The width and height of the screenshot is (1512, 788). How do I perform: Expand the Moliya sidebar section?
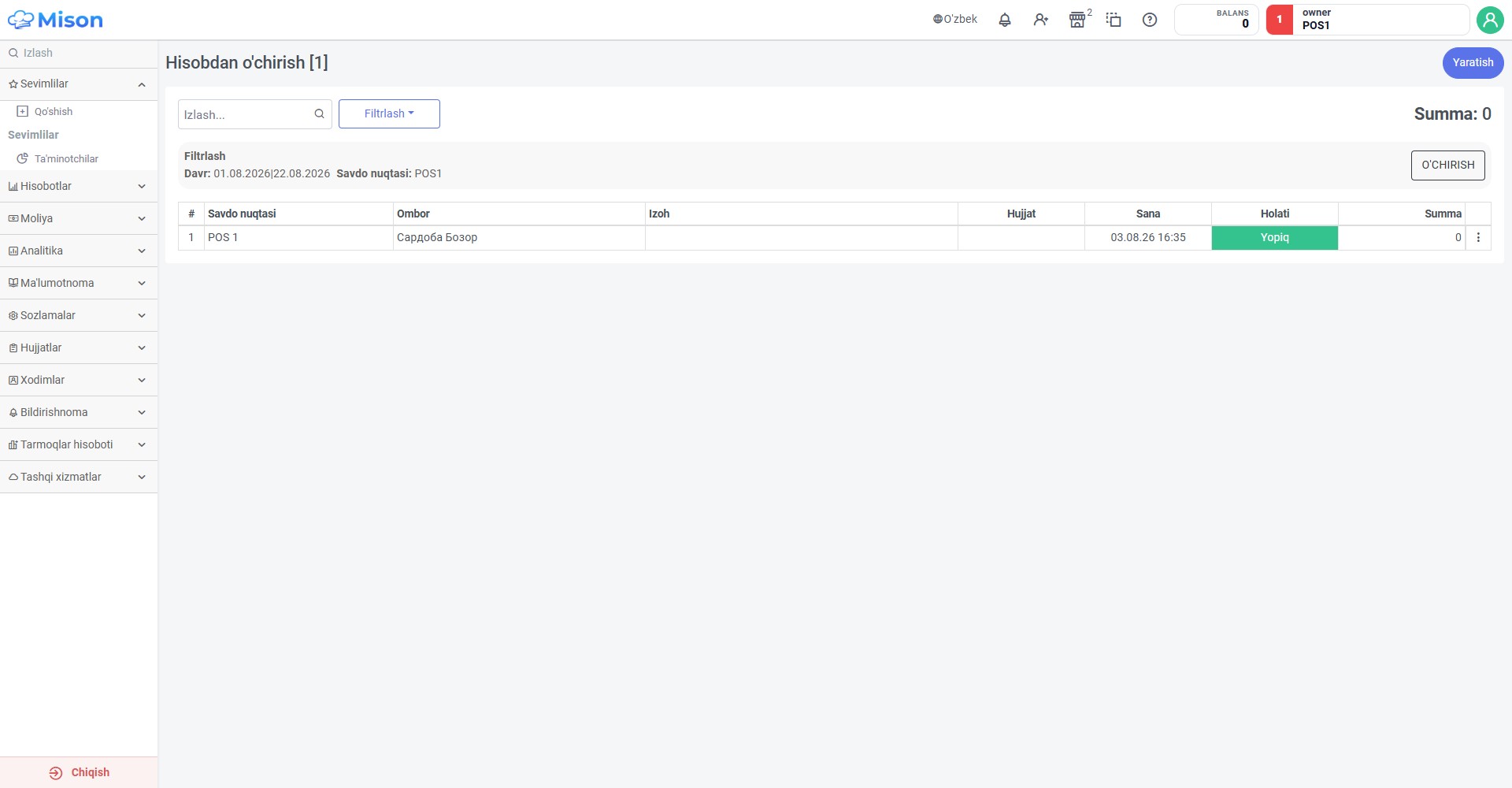coord(79,218)
